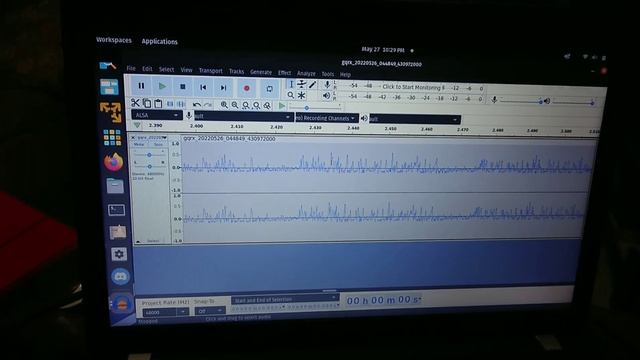Open the Recording Channels dropdown
The image size is (640, 360).
tap(327, 118)
